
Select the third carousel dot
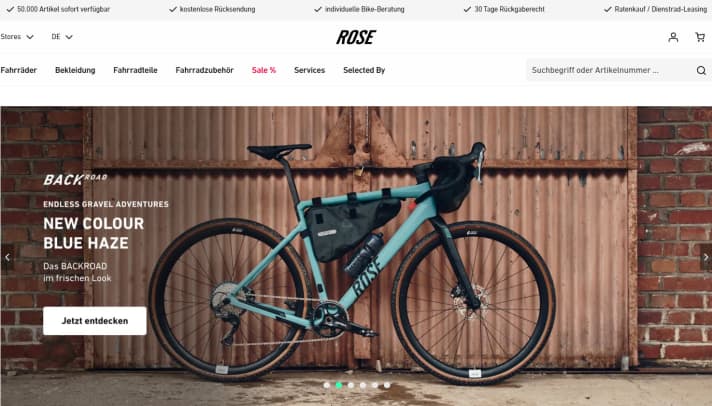351,385
